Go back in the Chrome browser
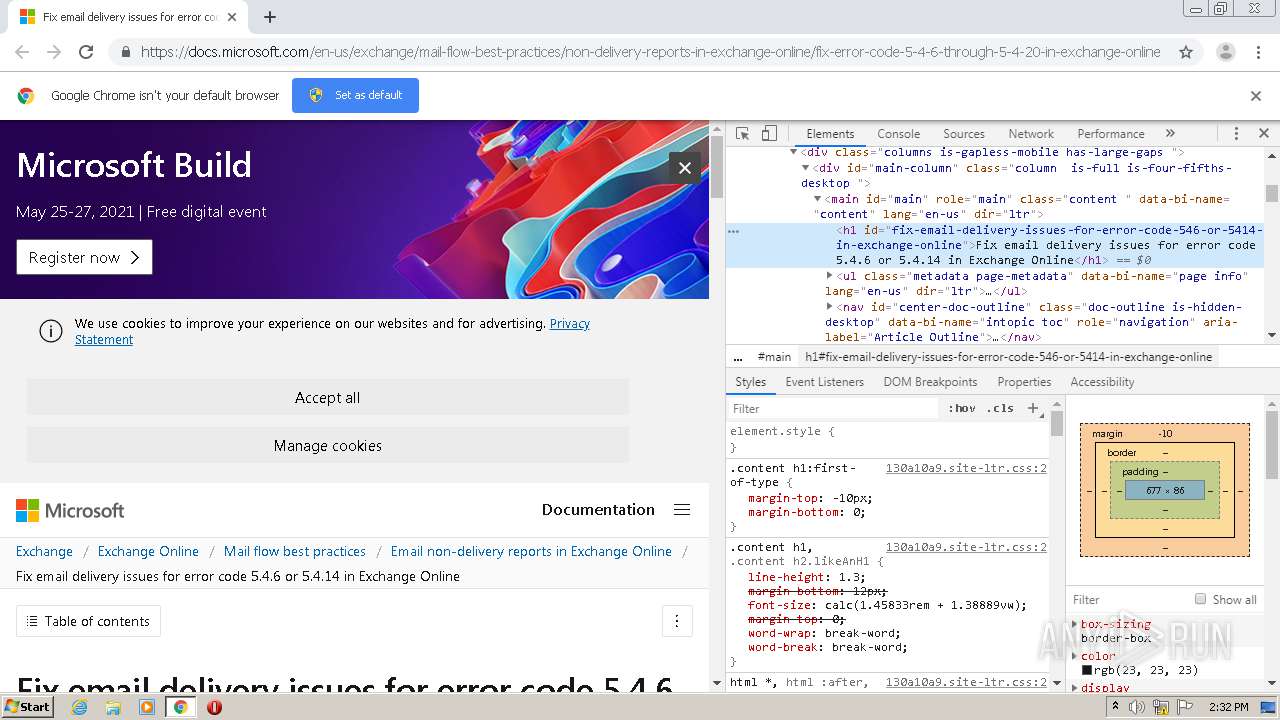 click(x=22, y=52)
